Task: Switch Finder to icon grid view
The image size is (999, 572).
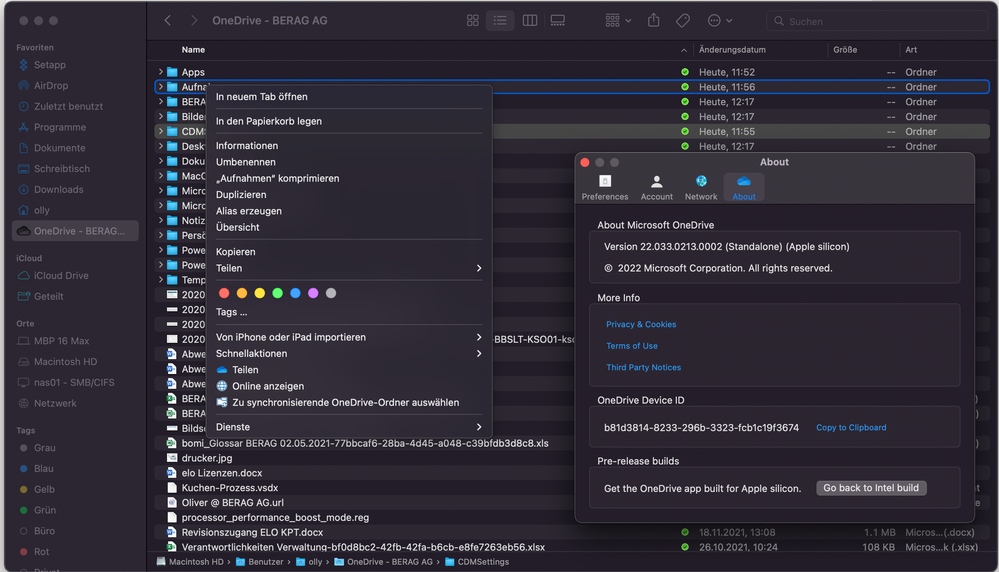Action: pos(473,21)
